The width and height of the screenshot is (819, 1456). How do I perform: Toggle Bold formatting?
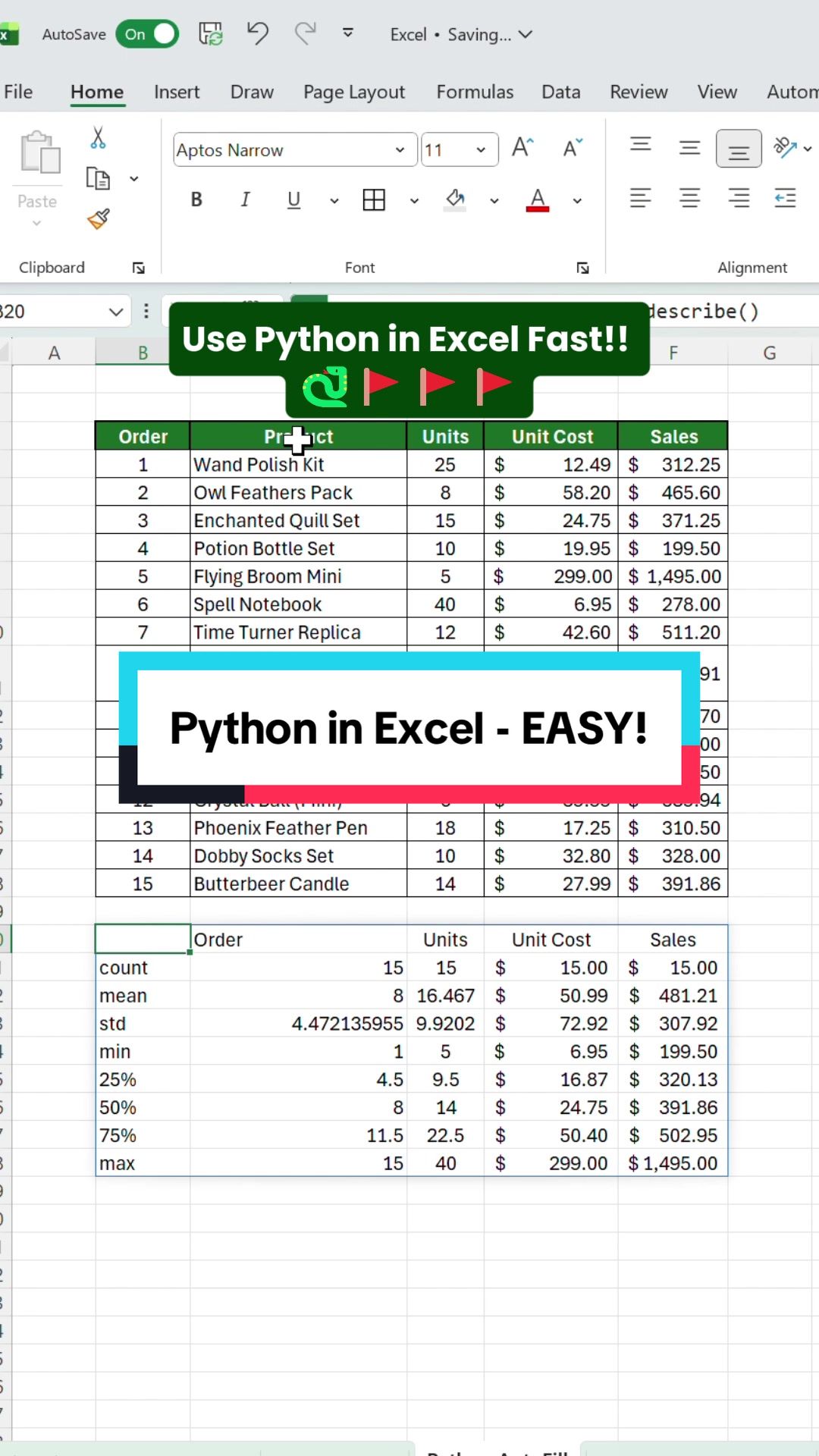(x=196, y=199)
